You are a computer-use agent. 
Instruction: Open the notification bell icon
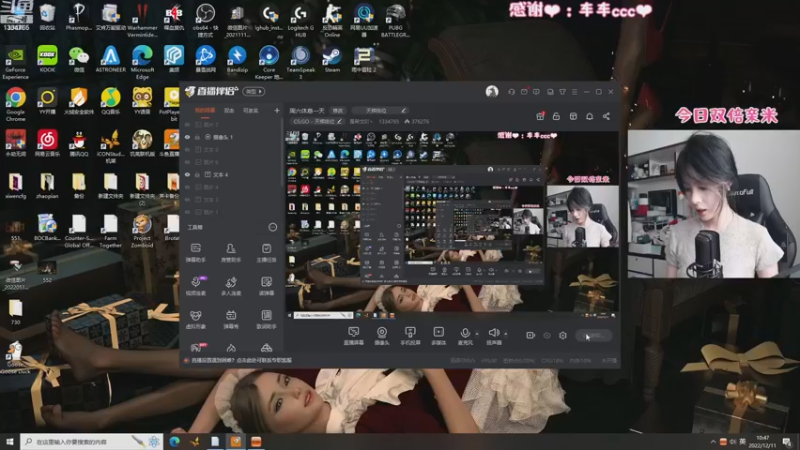pyautogui.click(x=589, y=116)
